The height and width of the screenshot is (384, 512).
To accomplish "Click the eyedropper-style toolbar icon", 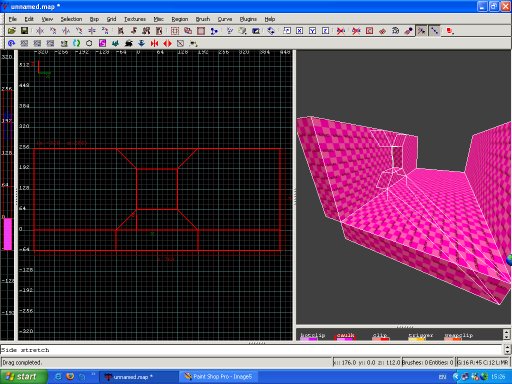I will tap(408, 31).
